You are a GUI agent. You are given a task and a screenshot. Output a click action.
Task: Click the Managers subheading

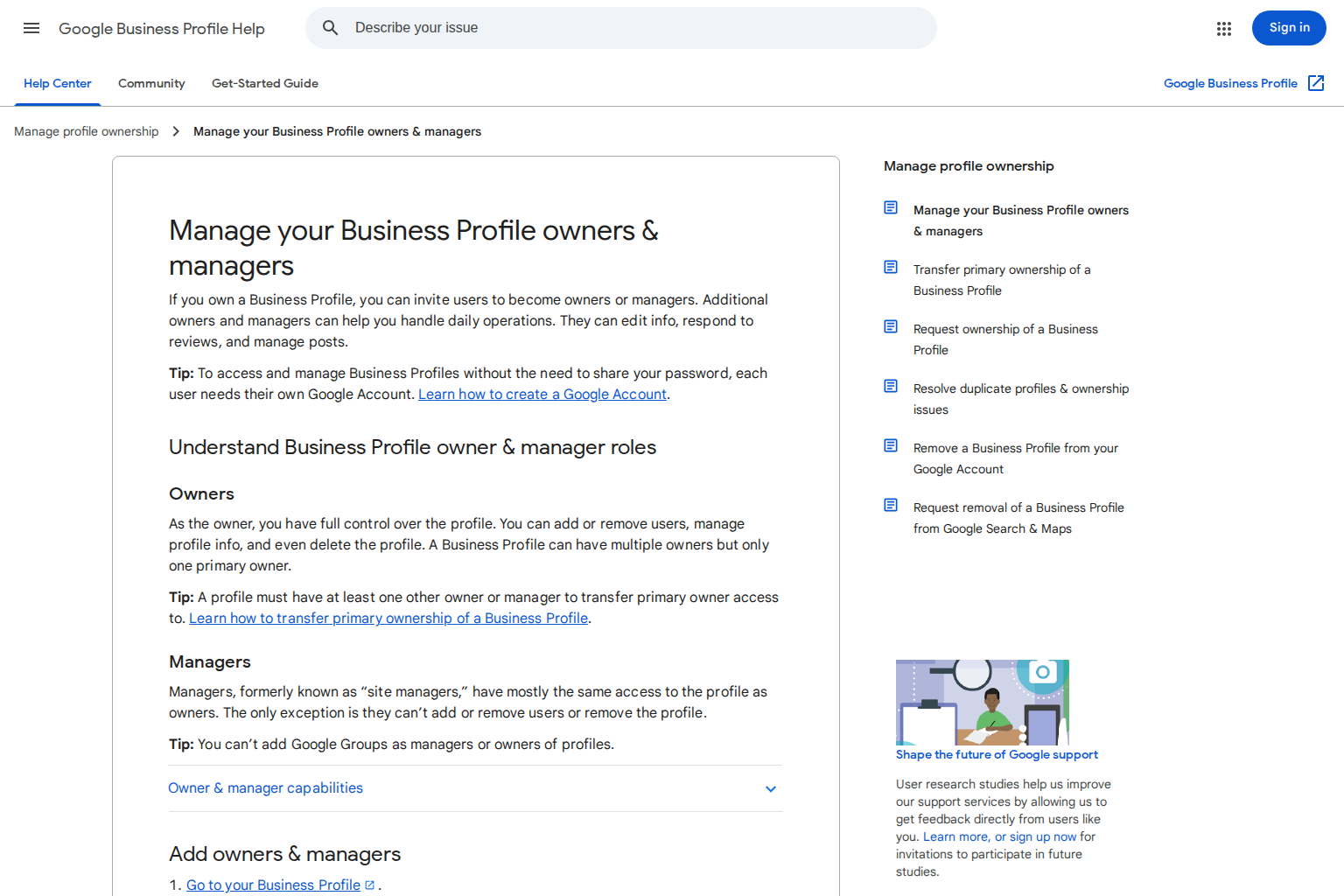(210, 662)
